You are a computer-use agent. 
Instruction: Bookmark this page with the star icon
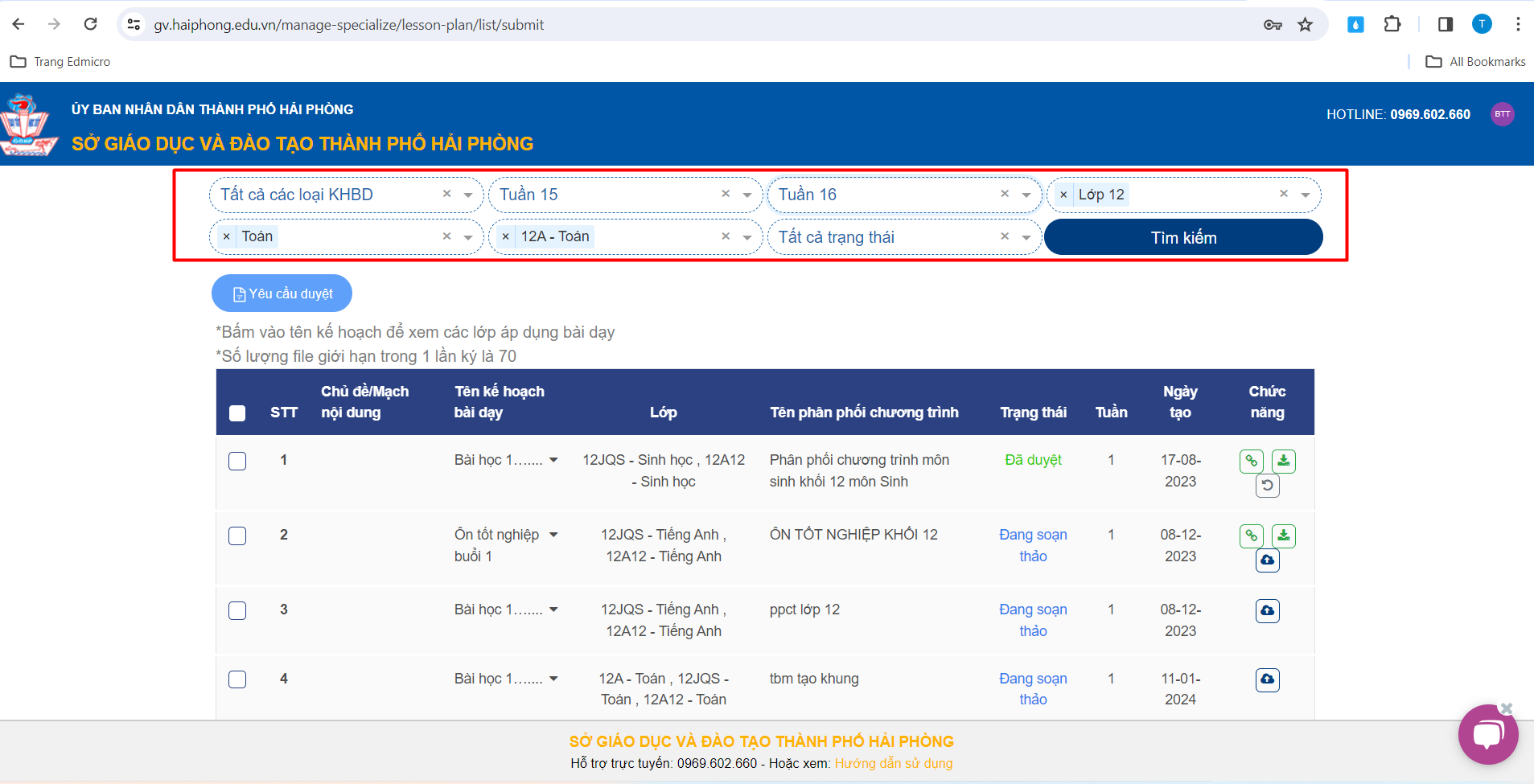1305,25
